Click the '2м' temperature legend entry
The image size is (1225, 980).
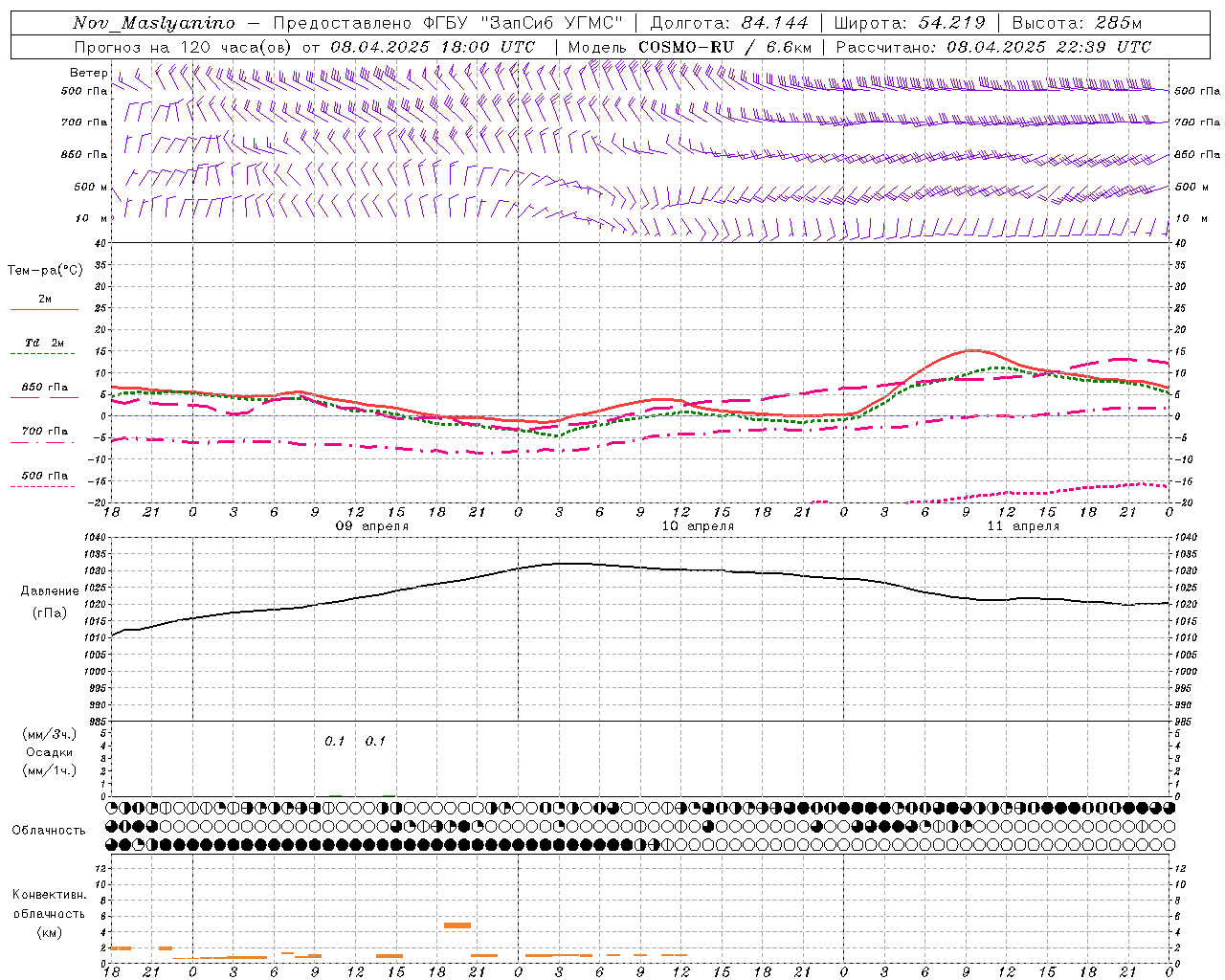pyautogui.click(x=45, y=299)
